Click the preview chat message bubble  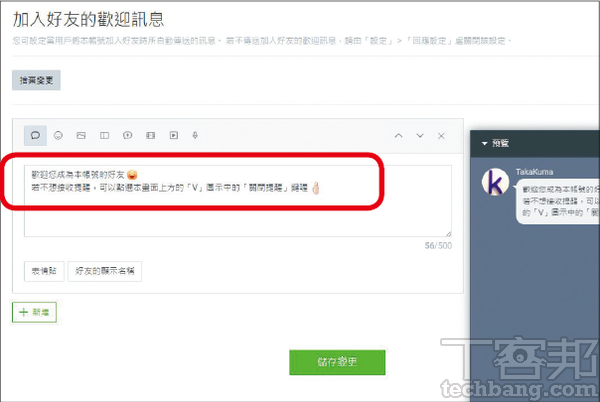[557, 202]
